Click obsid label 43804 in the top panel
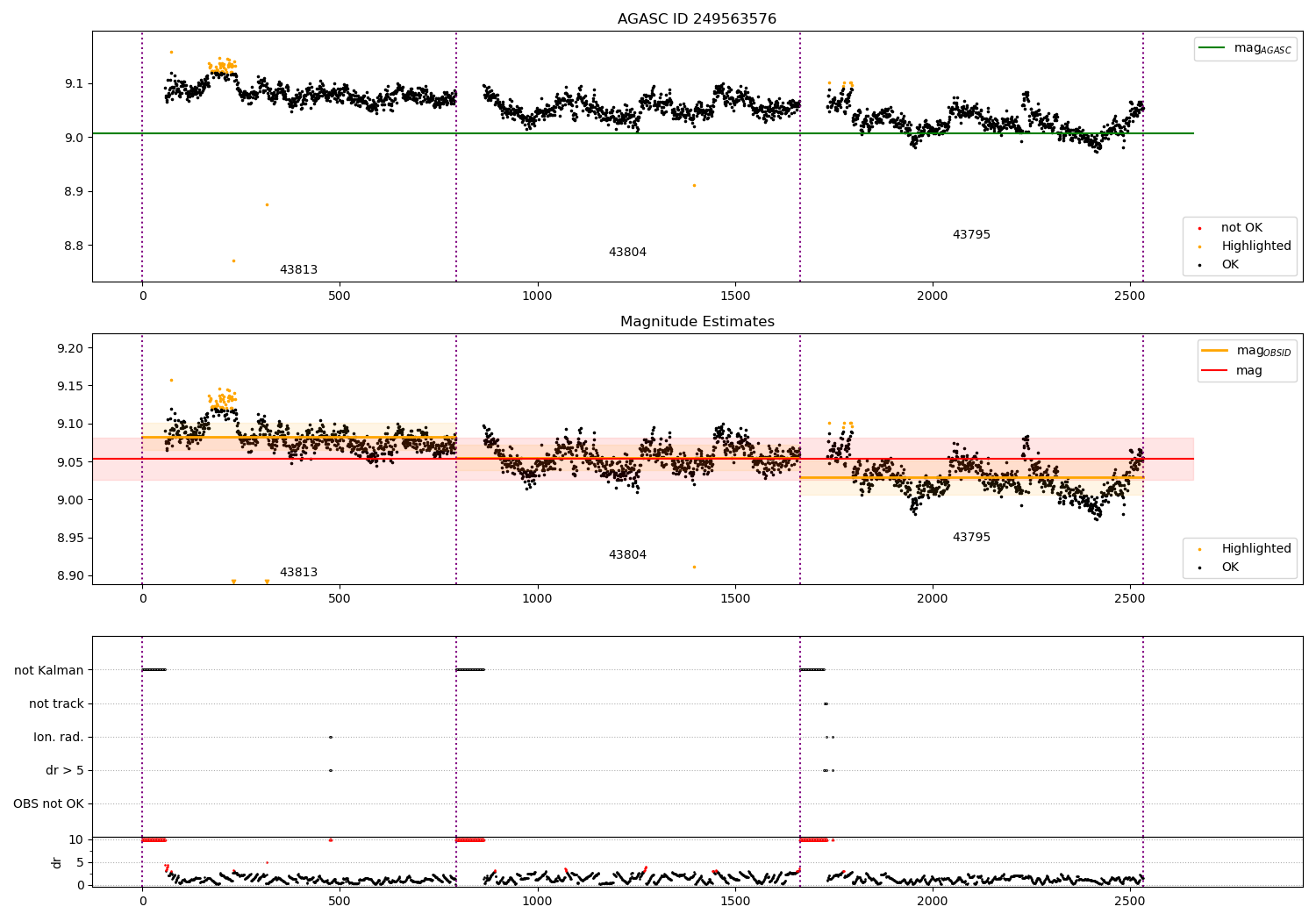 click(x=627, y=253)
